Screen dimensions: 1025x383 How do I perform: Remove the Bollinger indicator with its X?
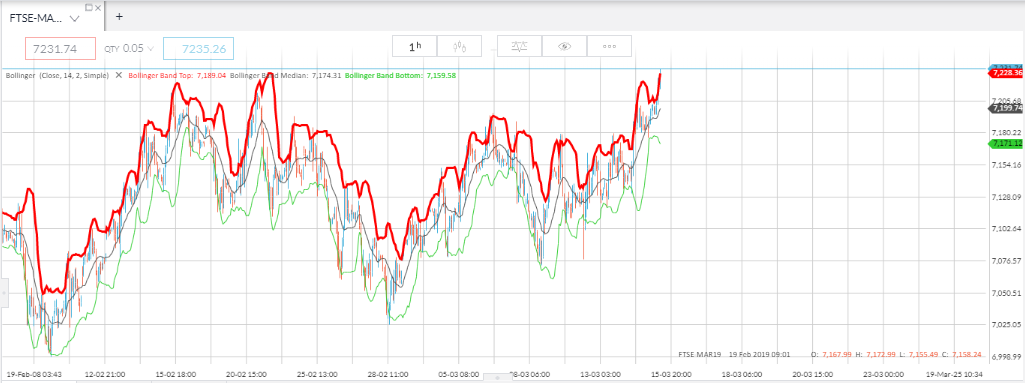click(x=119, y=75)
